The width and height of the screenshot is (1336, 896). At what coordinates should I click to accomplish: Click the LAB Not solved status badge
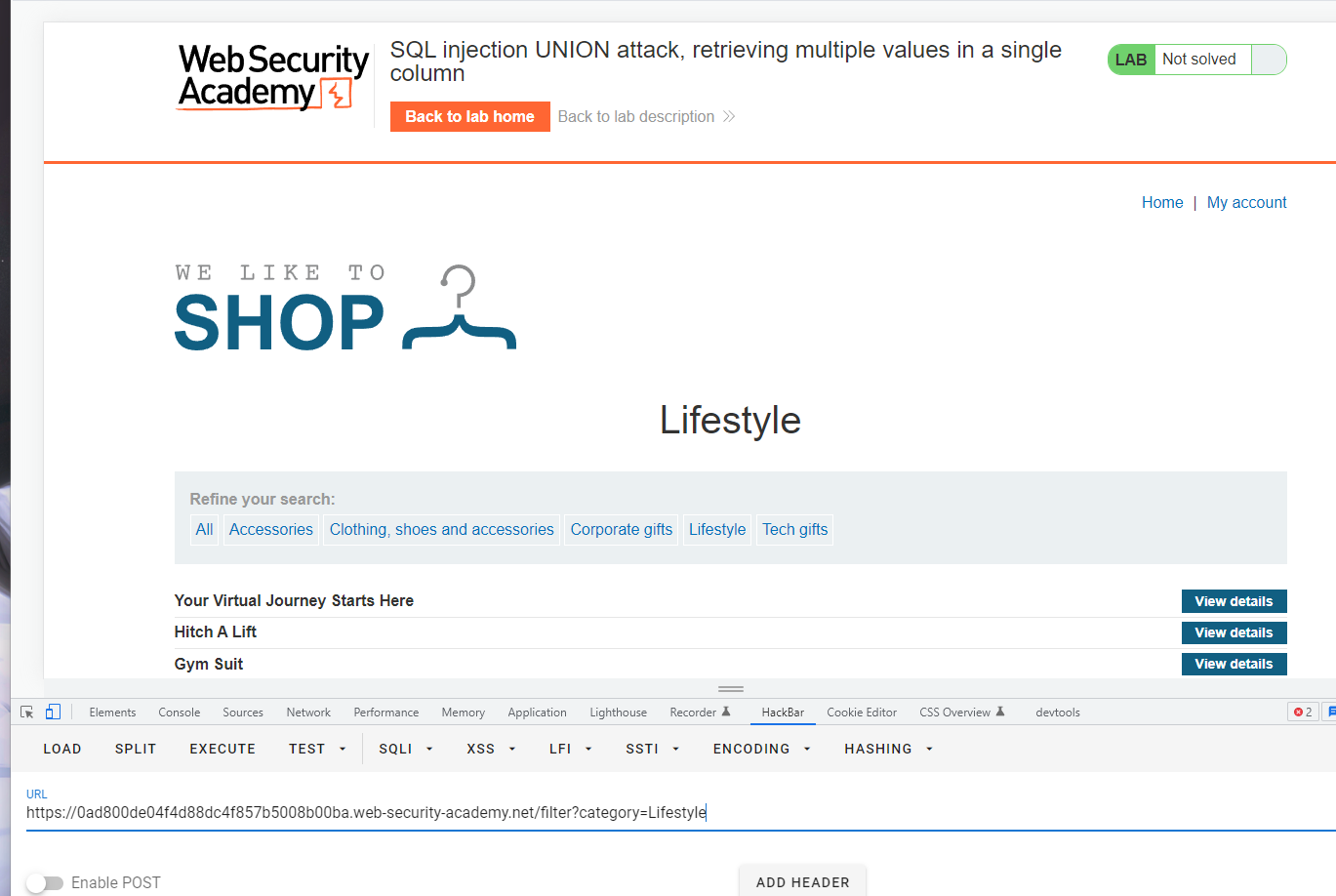click(x=1197, y=60)
